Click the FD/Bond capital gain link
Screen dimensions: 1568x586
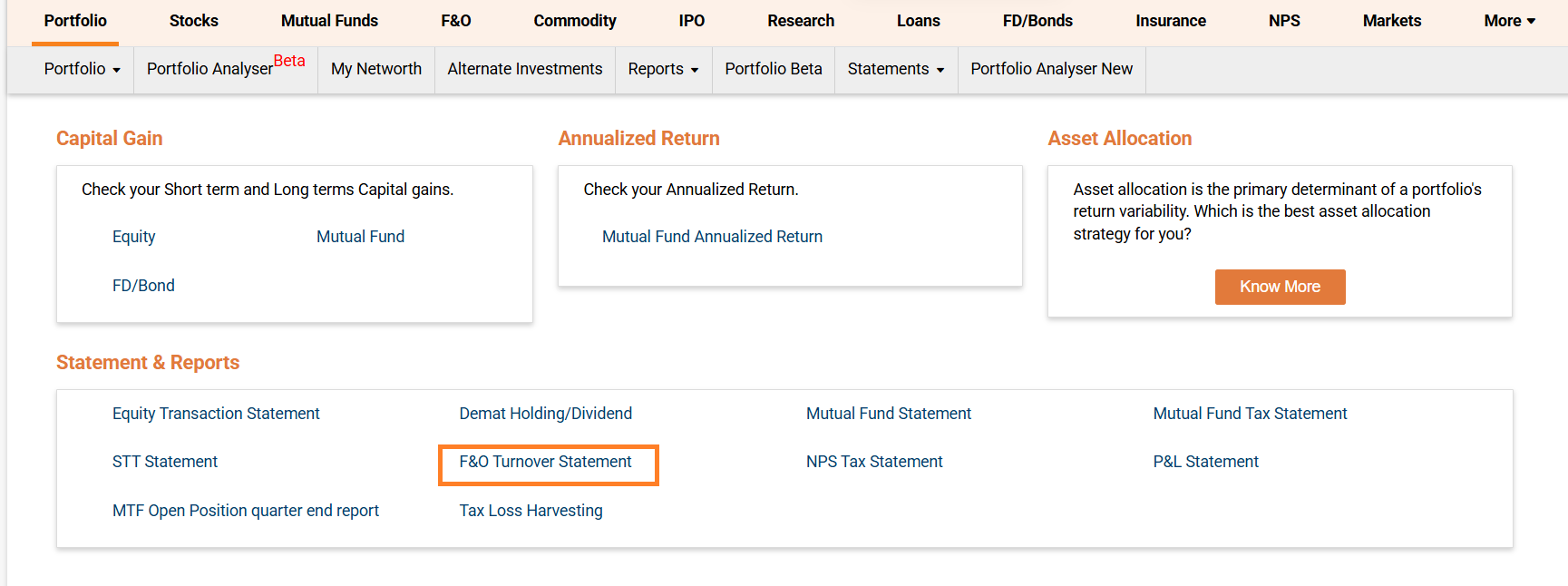coord(143,286)
